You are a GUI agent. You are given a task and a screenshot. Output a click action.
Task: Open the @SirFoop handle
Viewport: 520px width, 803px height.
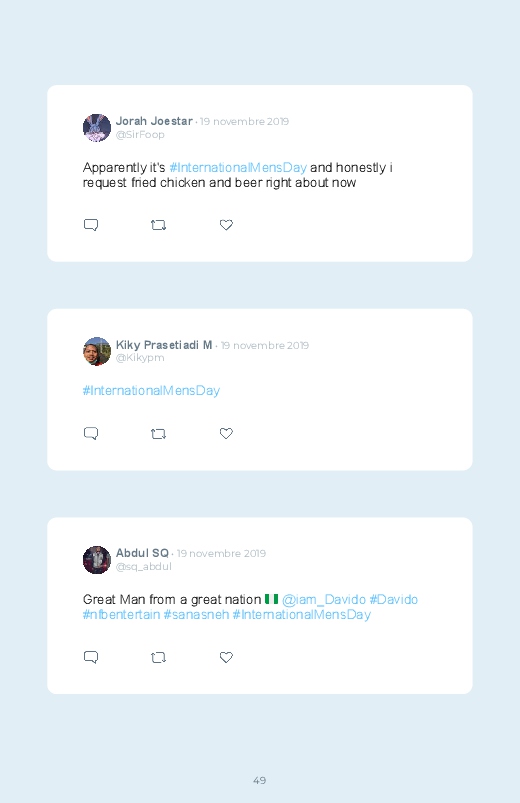click(x=140, y=135)
